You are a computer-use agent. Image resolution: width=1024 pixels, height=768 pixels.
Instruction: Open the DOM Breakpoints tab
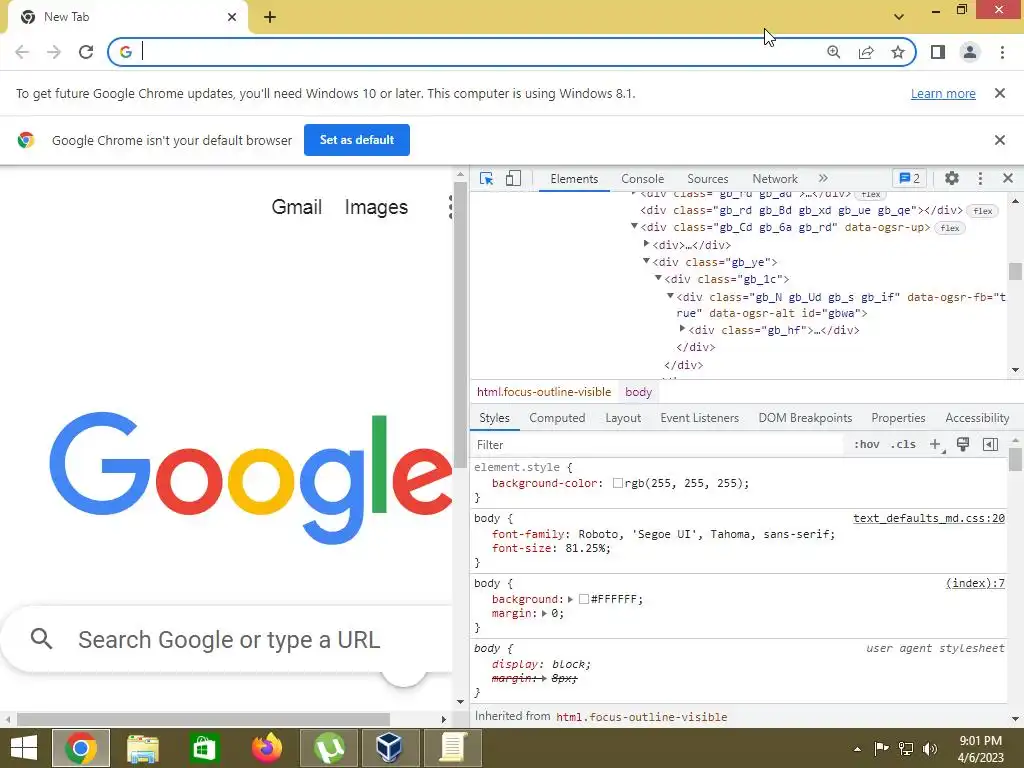[805, 418]
